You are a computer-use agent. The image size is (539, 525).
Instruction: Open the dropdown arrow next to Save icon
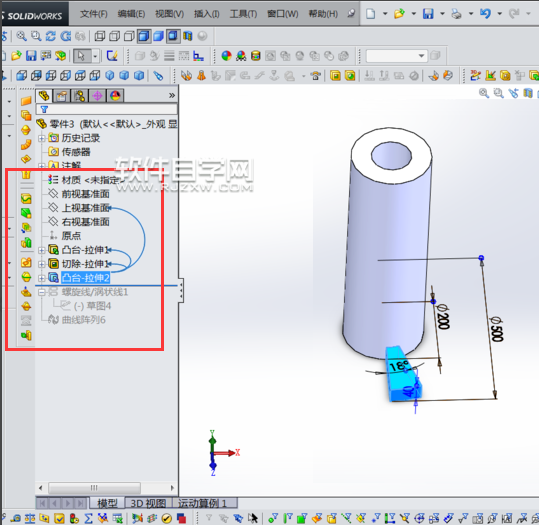(442, 14)
